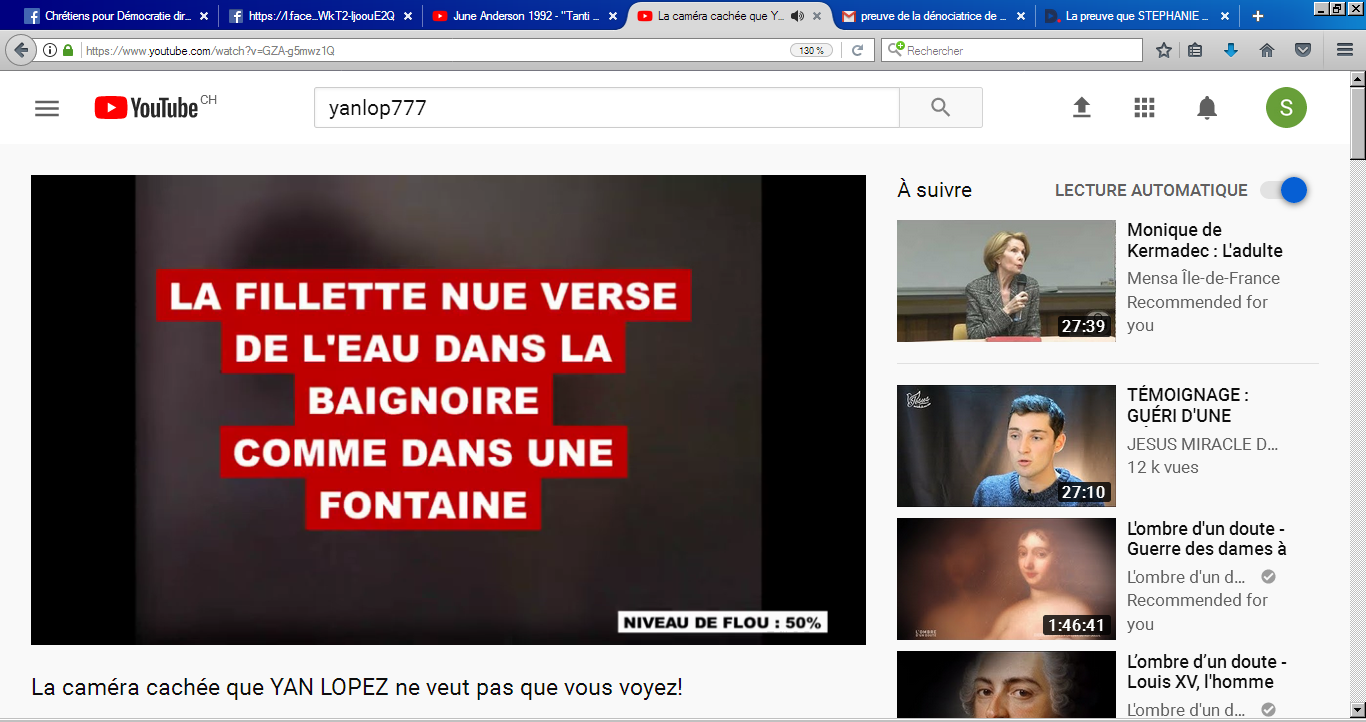
Task: Close the 'Chrétiens pour Démocratie' tab
Action: 203,16
